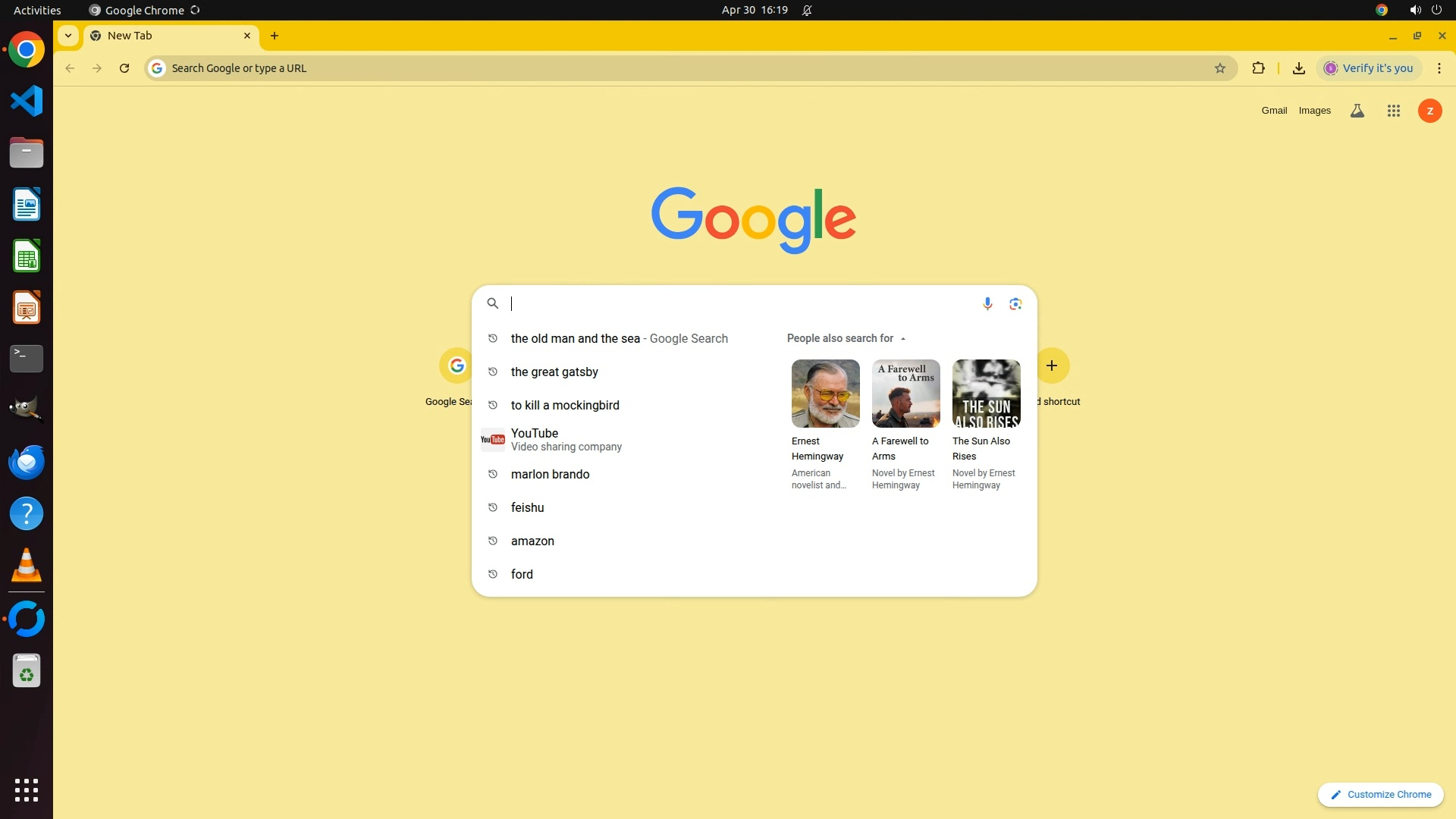Open the Gmail link
This screenshot has width=1456, height=819.
pyautogui.click(x=1274, y=111)
